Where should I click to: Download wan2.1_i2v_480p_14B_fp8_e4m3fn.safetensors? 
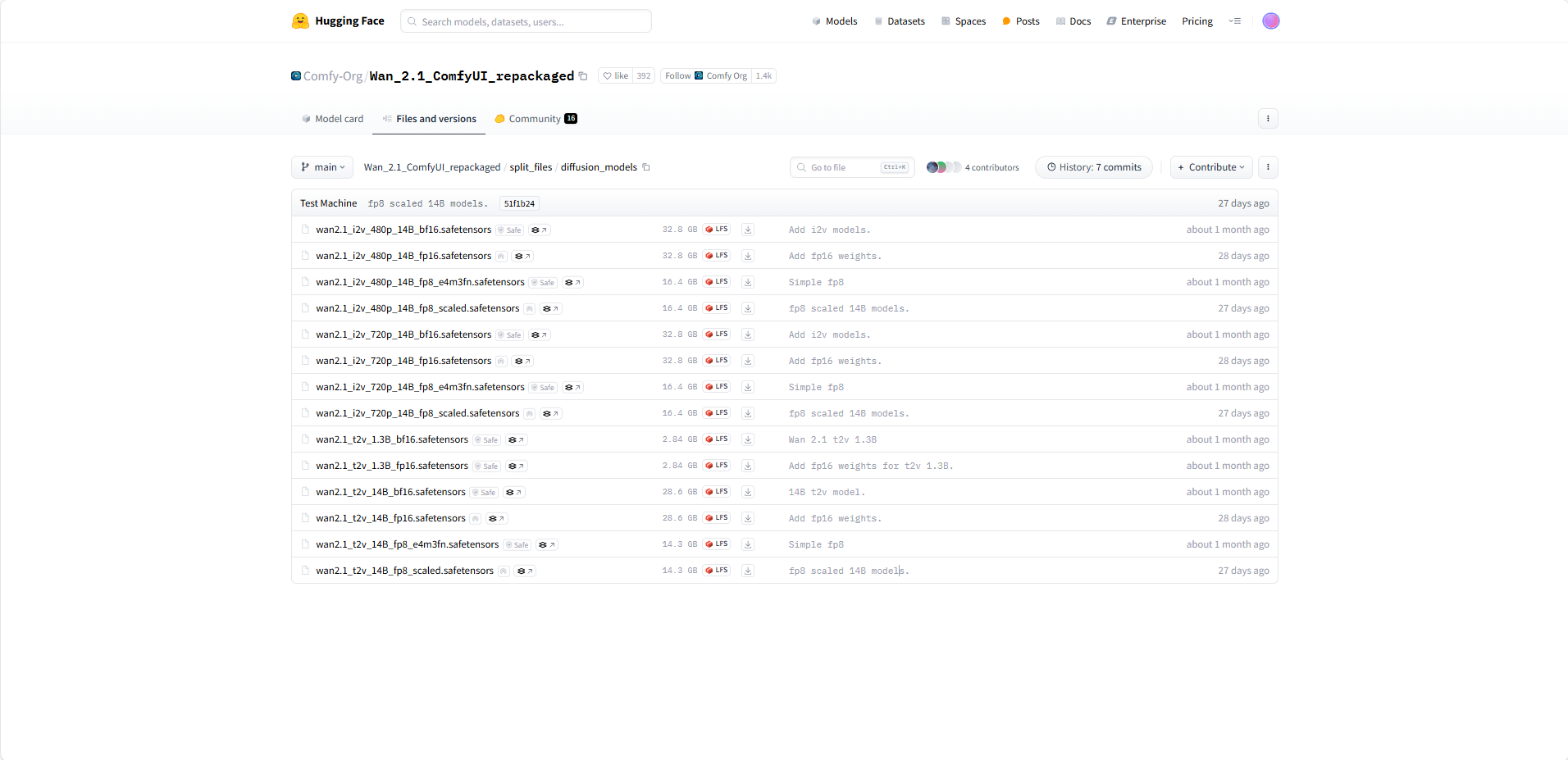click(748, 282)
